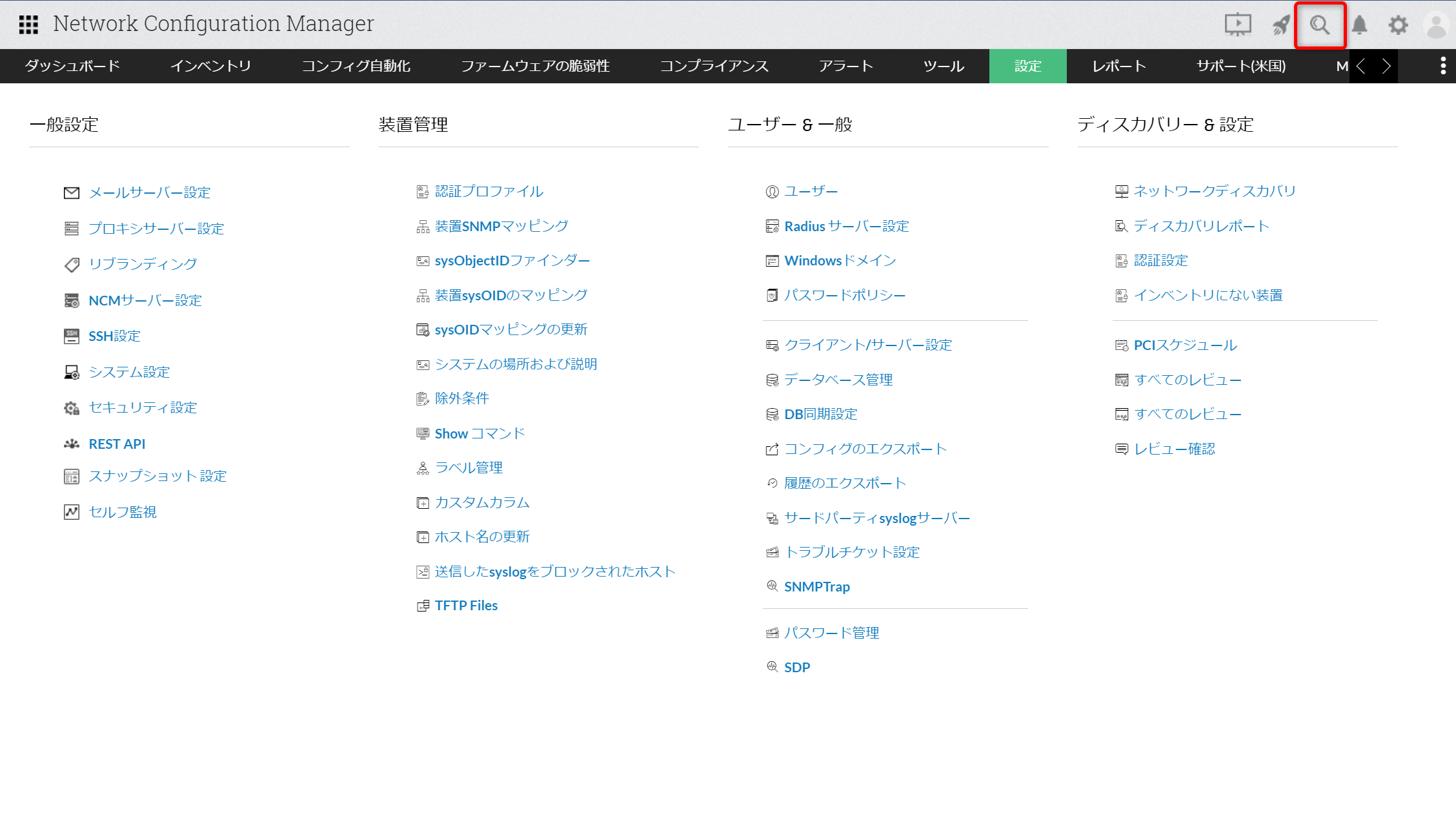Open the データベース管理 link

(x=838, y=380)
